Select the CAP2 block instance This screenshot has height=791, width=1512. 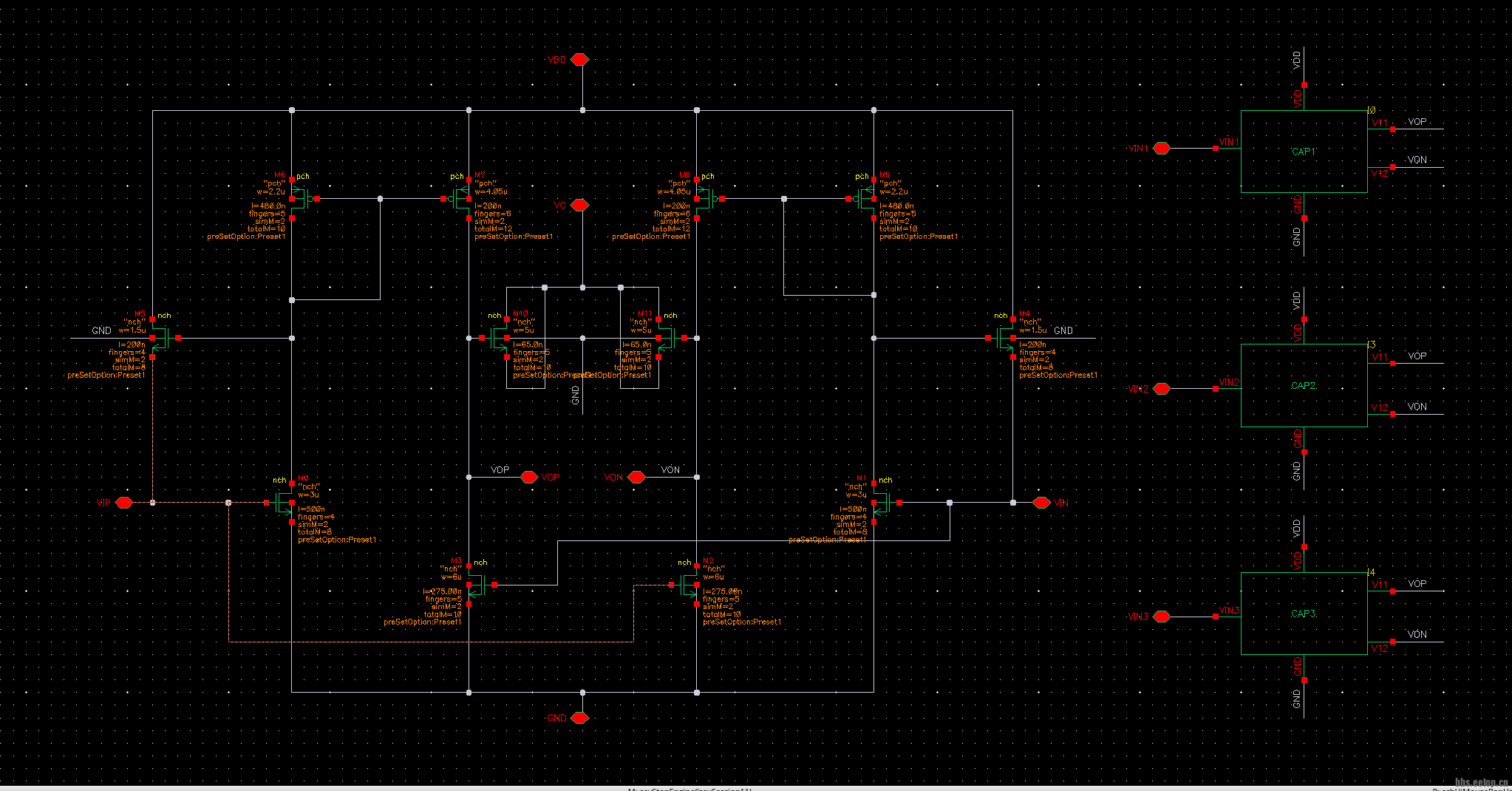coord(1304,385)
